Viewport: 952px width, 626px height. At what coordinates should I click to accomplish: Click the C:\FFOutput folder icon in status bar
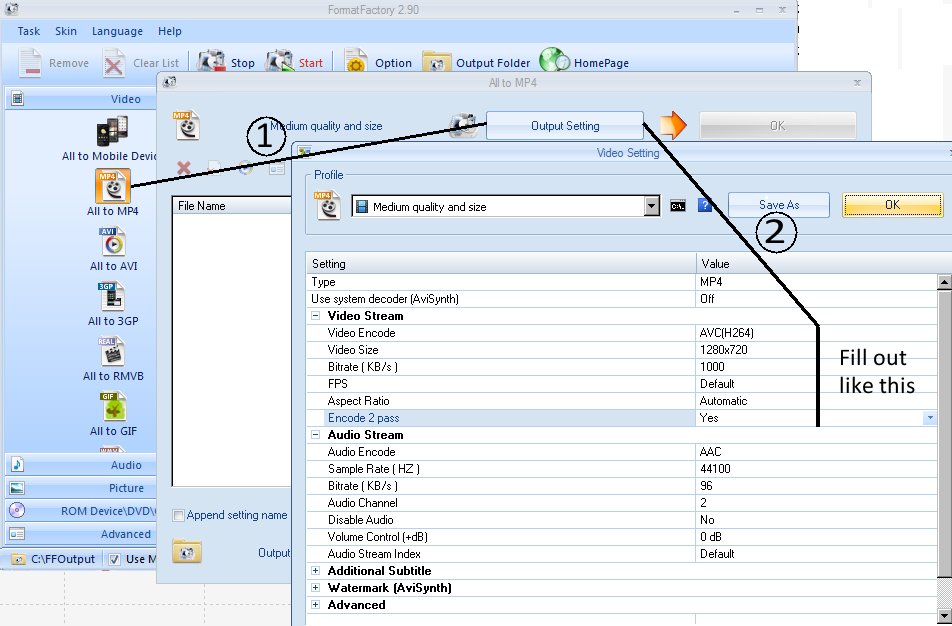tap(19, 559)
